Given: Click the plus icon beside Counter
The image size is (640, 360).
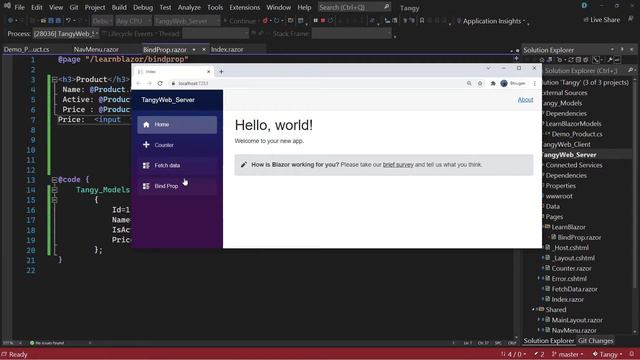Looking at the screenshot, I should [x=146, y=145].
